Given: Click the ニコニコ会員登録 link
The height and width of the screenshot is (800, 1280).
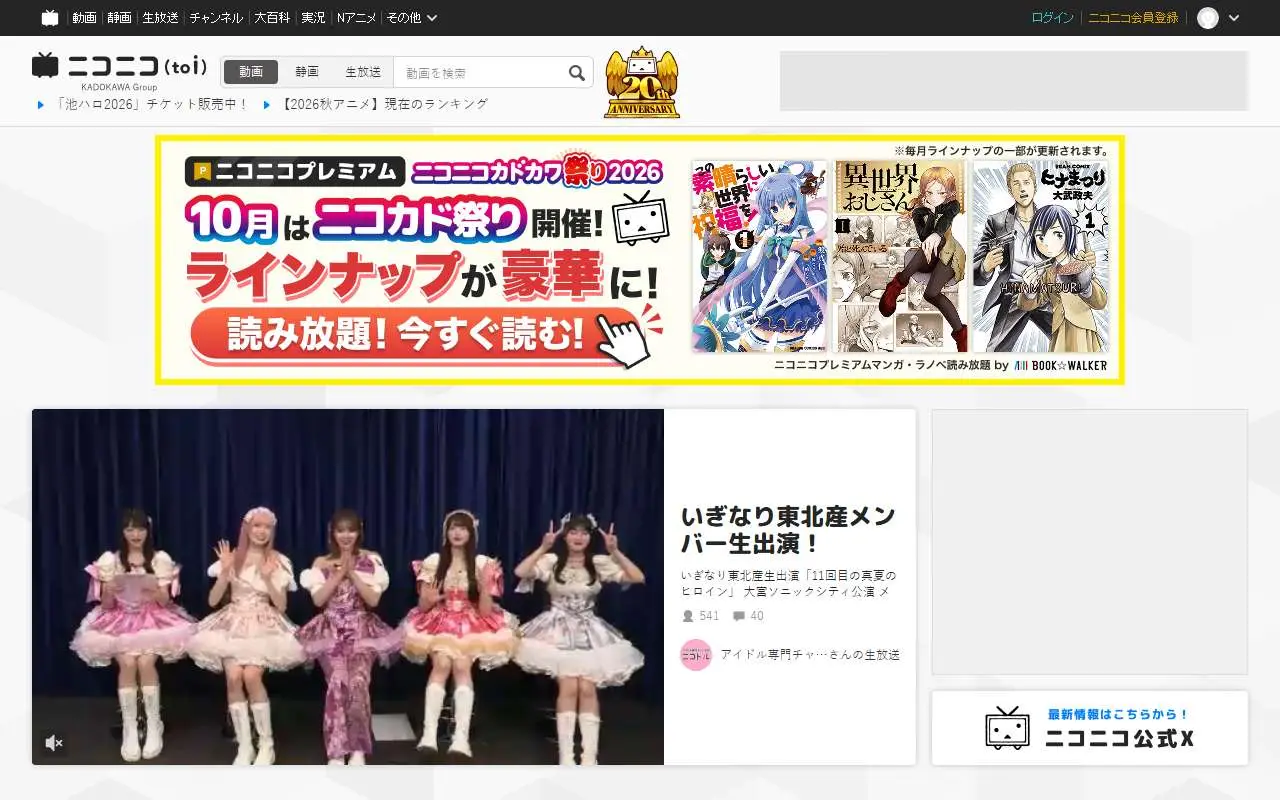Looking at the screenshot, I should click(1133, 18).
